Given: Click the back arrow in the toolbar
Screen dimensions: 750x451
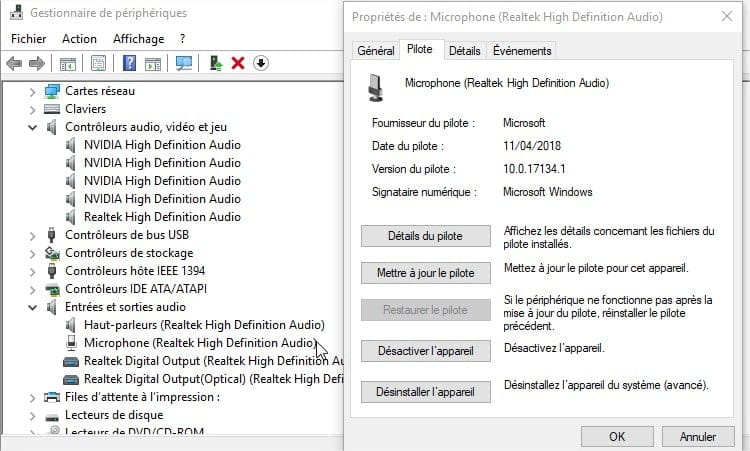Looking at the screenshot, I should pos(14,64).
